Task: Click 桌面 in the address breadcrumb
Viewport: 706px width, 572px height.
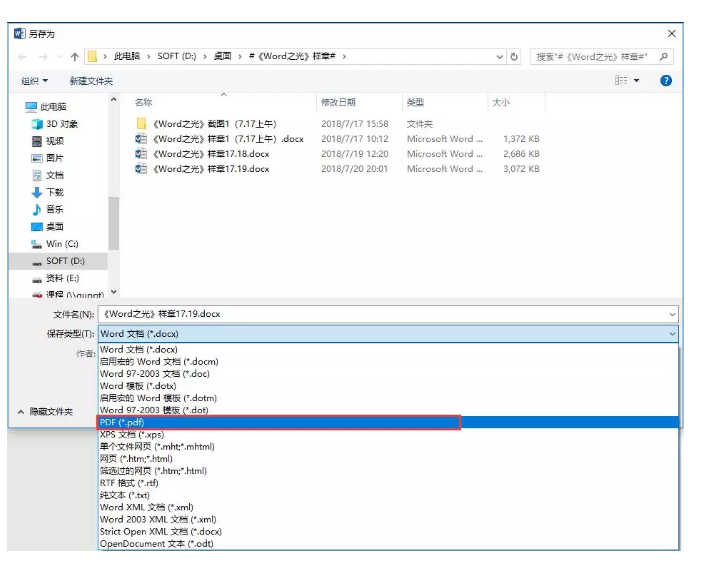Action: pos(222,56)
